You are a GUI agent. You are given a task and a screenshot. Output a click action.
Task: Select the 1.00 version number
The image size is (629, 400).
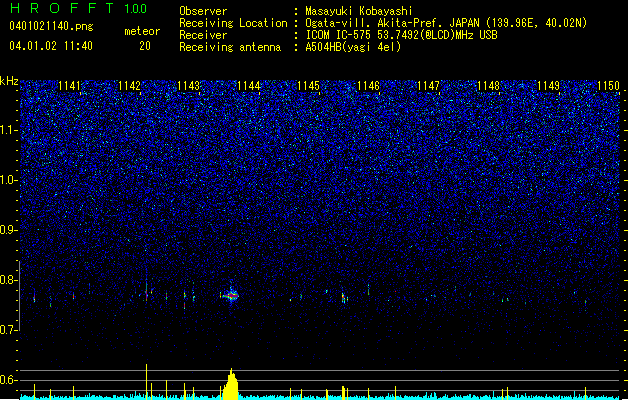coord(135,9)
